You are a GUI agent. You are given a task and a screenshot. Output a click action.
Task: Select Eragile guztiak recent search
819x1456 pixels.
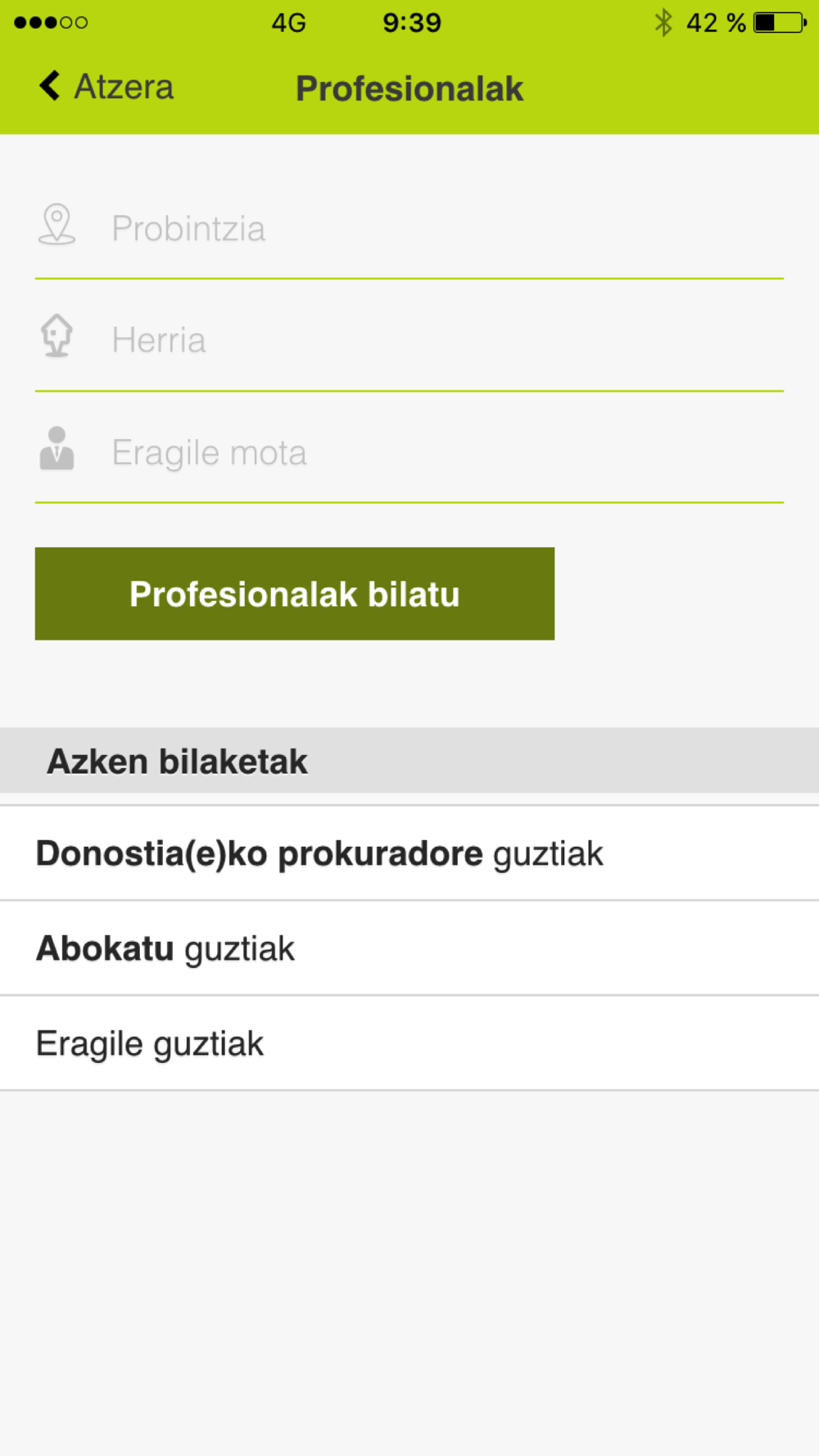click(x=409, y=1043)
